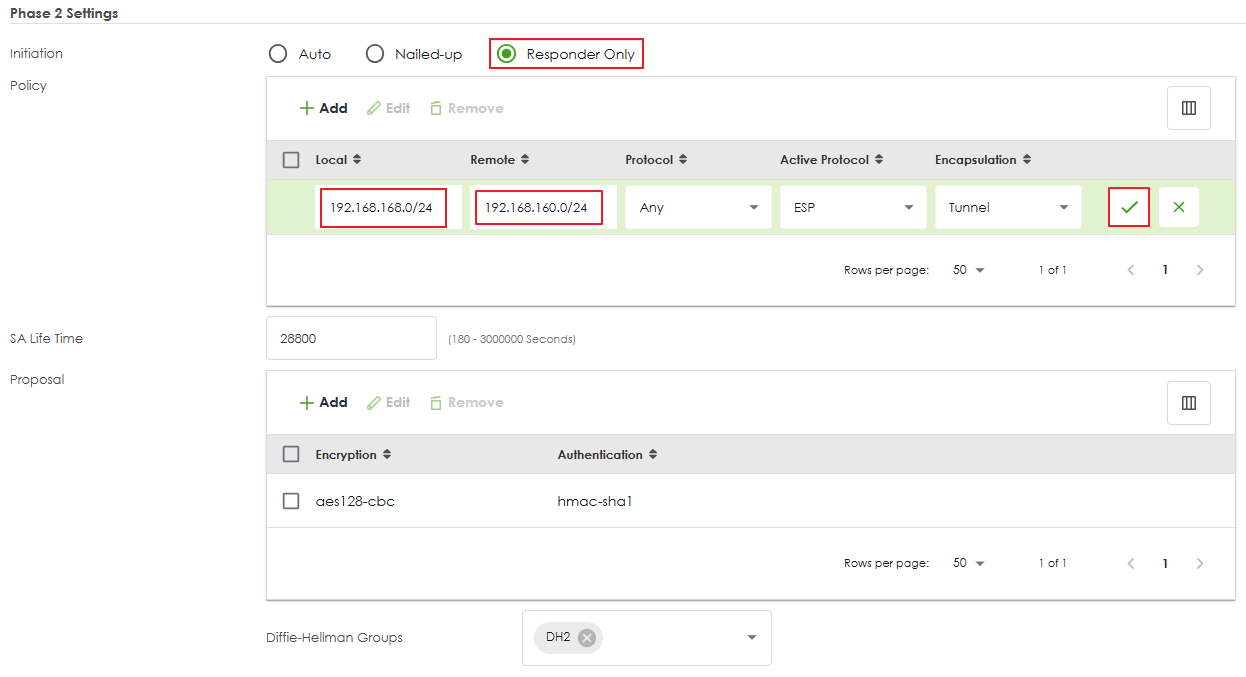Screen dimensions: 1246x677
Task: Expand Active Protocol dropdown showing ESP
Action: click(853, 207)
